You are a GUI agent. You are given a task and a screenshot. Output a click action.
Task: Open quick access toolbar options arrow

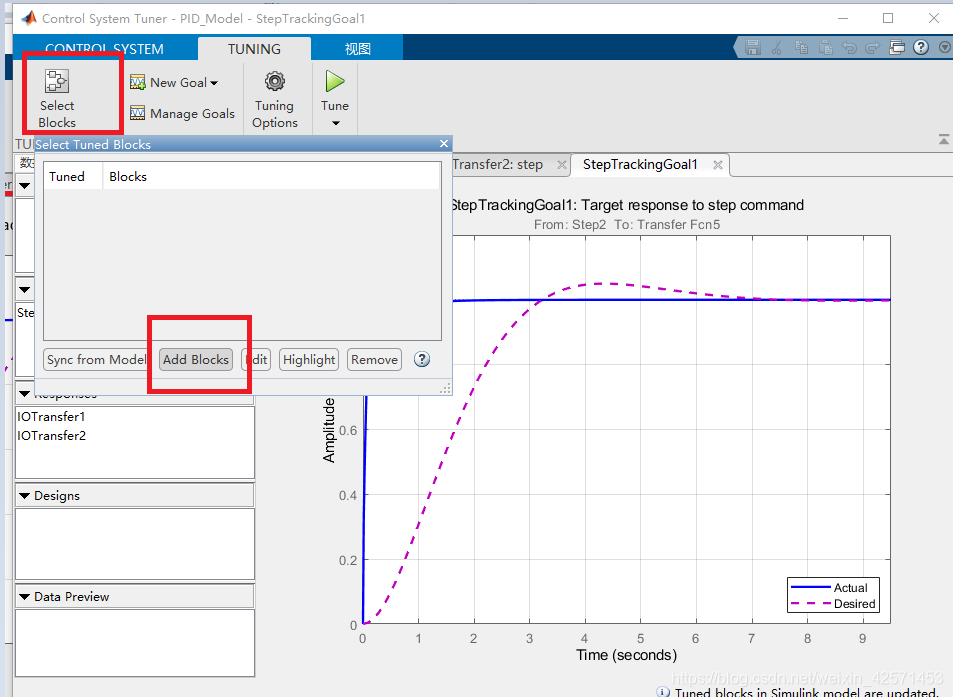(x=944, y=47)
